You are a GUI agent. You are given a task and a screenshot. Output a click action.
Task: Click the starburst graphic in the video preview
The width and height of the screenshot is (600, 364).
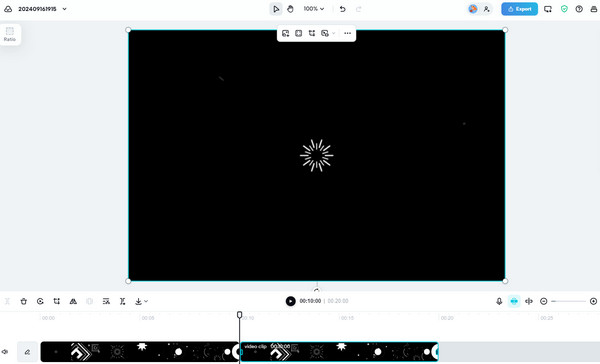316,155
